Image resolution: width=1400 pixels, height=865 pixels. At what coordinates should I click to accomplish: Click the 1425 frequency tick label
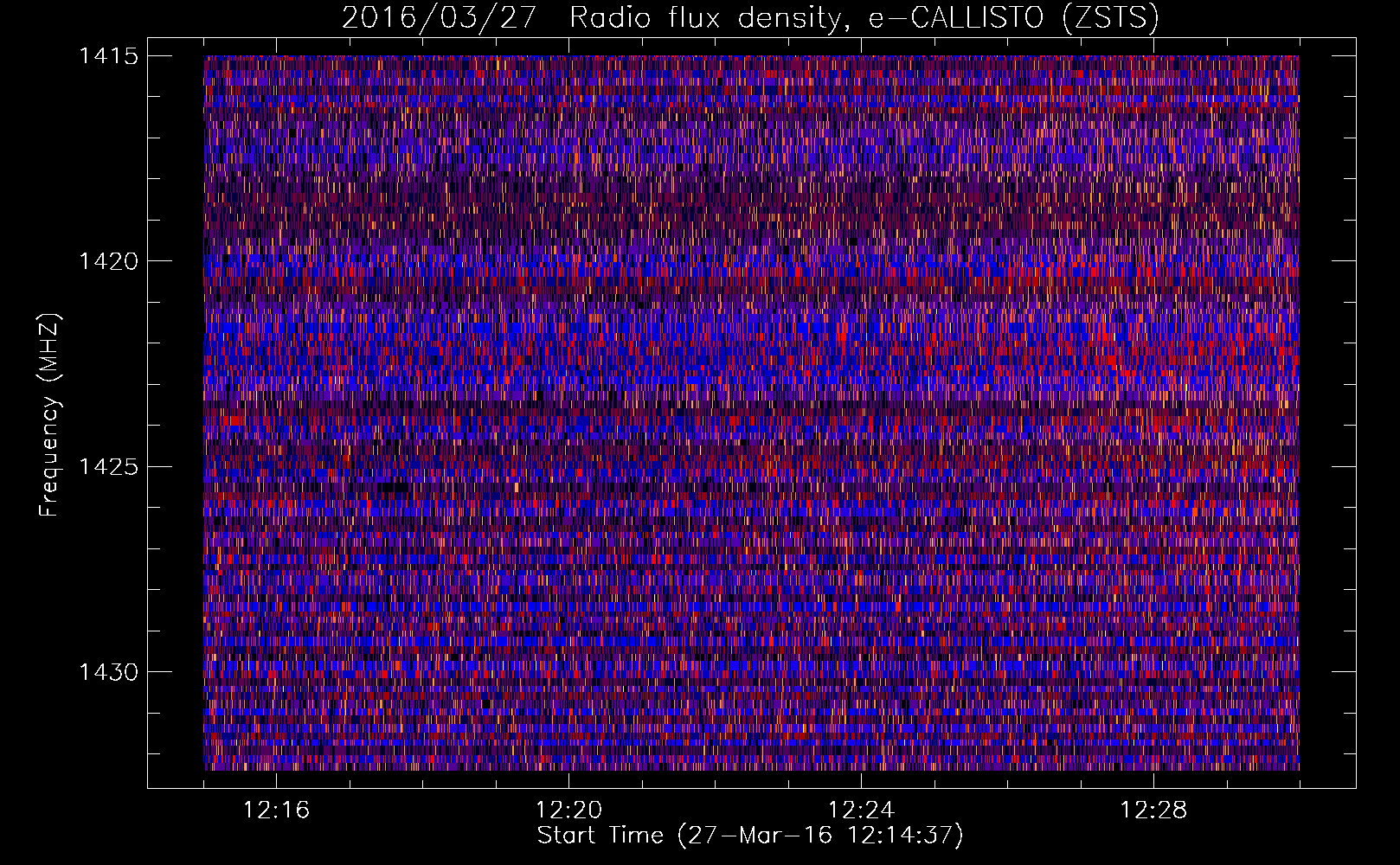click(109, 467)
